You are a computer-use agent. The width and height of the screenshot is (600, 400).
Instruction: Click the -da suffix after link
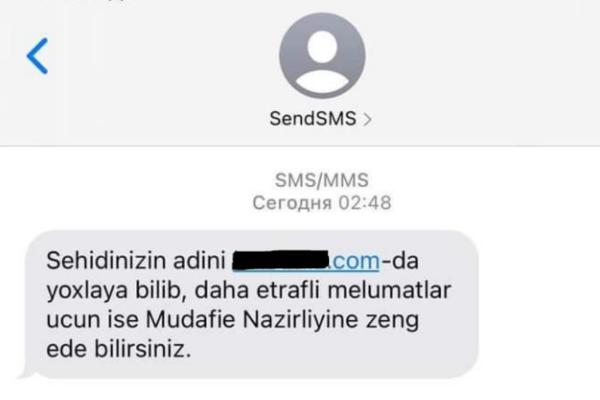(x=400, y=261)
